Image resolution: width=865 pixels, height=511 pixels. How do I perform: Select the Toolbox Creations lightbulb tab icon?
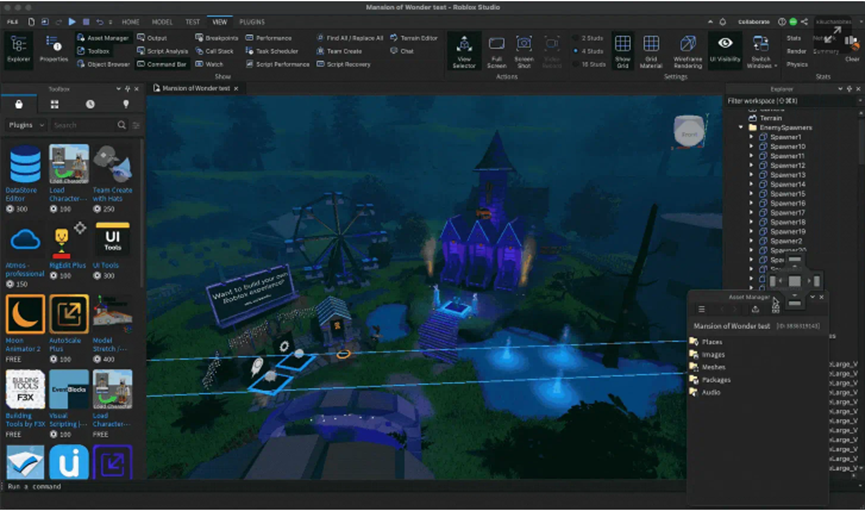(x=126, y=104)
